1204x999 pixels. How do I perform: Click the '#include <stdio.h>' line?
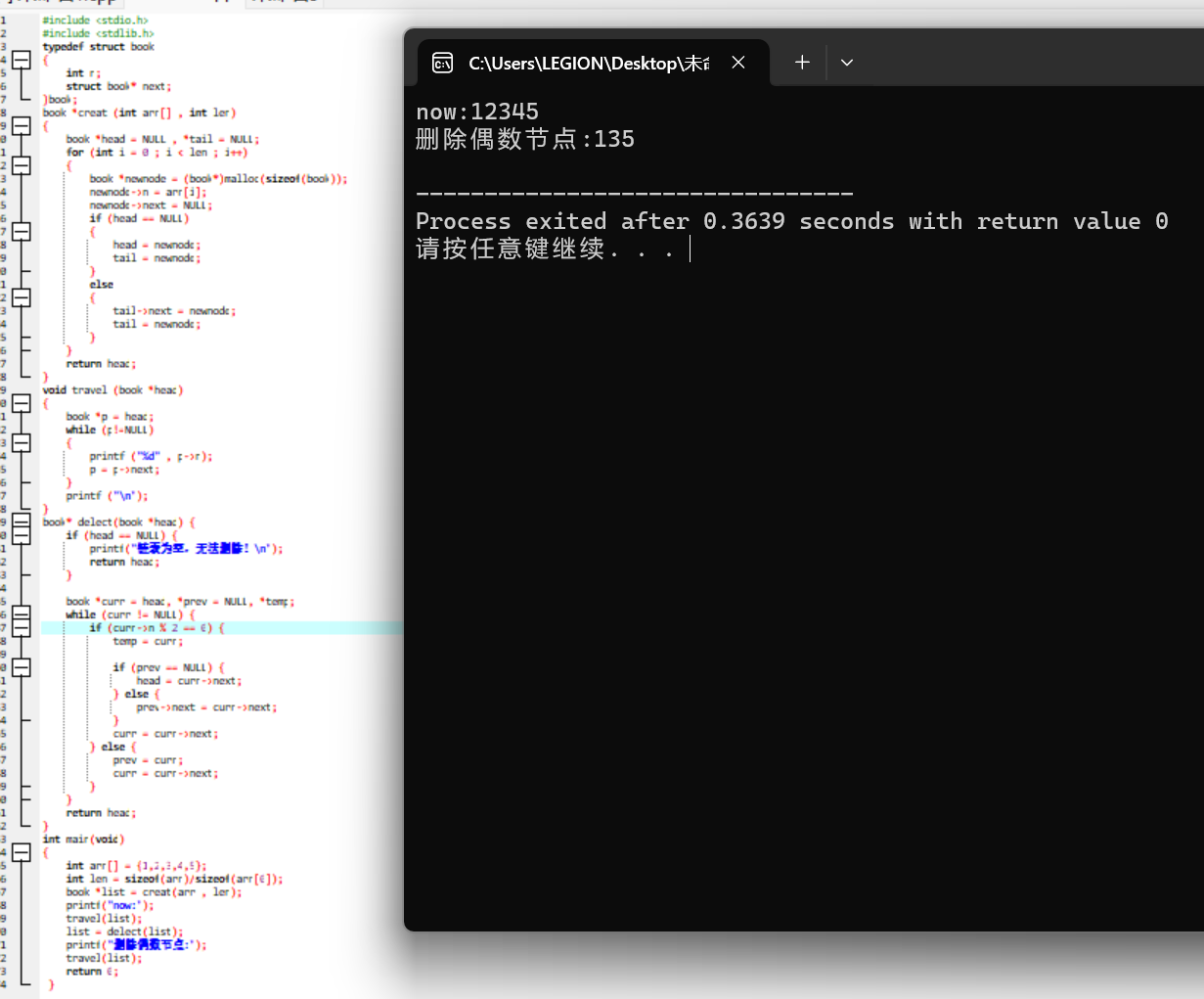(96, 20)
